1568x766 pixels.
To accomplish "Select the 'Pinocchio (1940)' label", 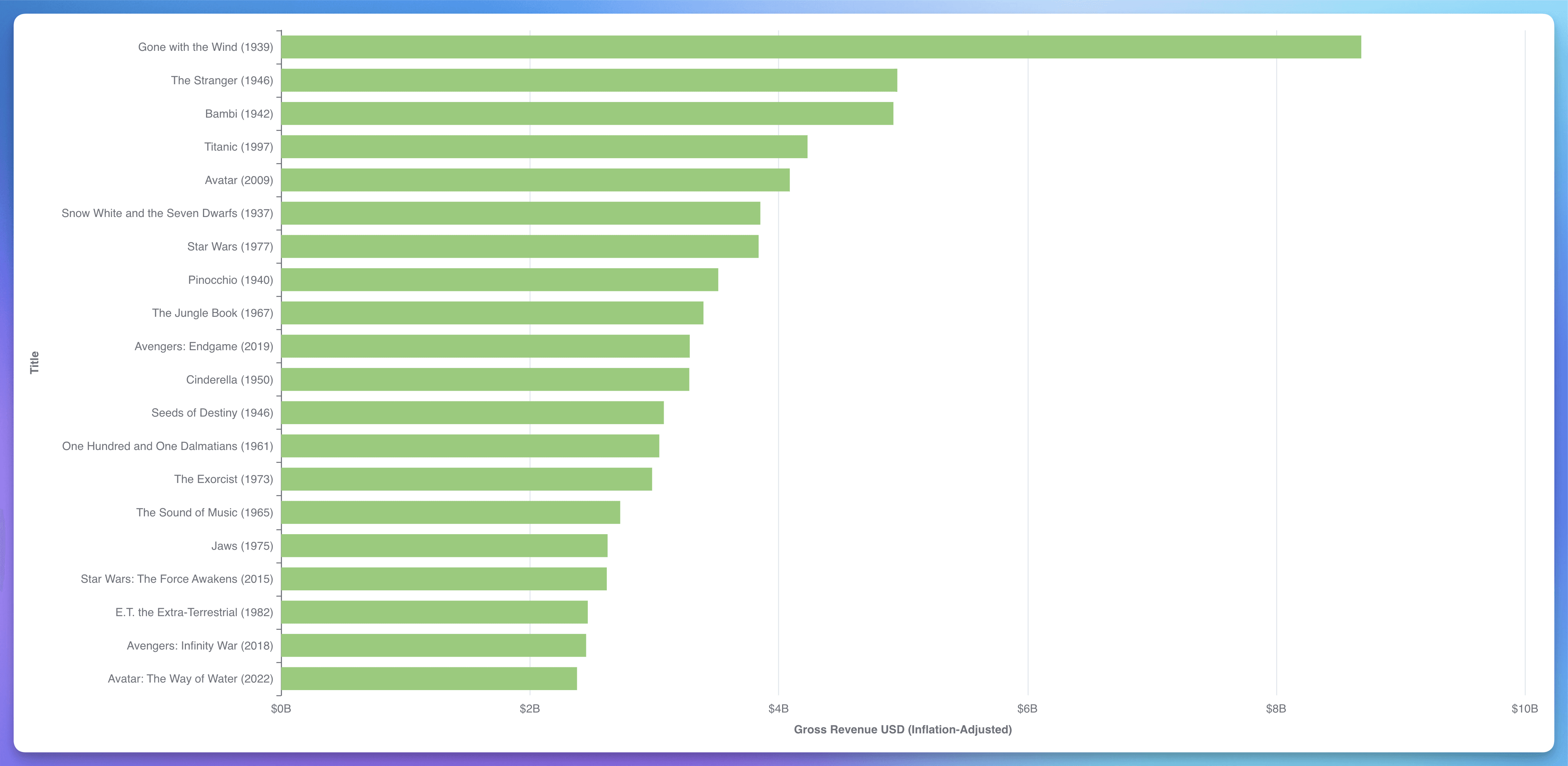I will (231, 280).
